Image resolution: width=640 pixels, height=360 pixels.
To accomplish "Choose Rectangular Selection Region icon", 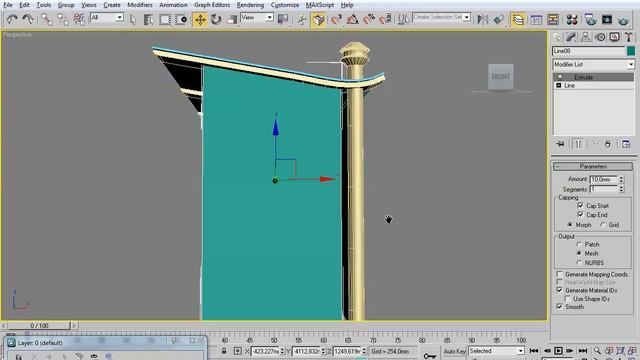I will pyautogui.click(x=164, y=19).
